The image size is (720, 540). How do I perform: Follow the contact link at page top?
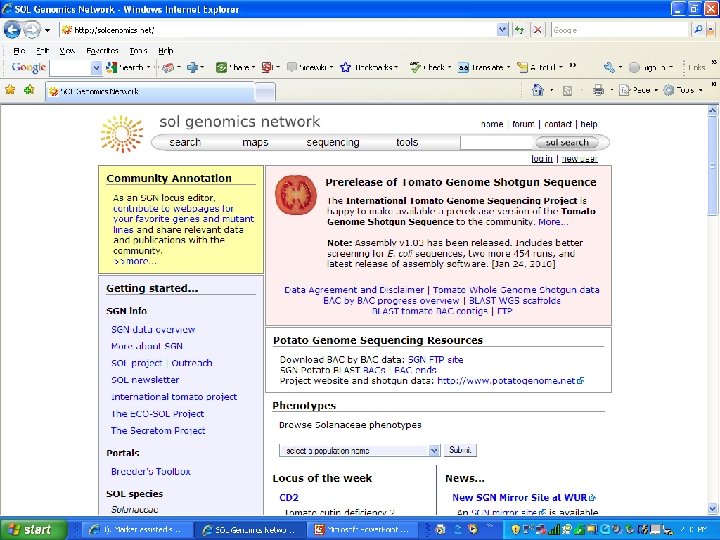(558, 124)
